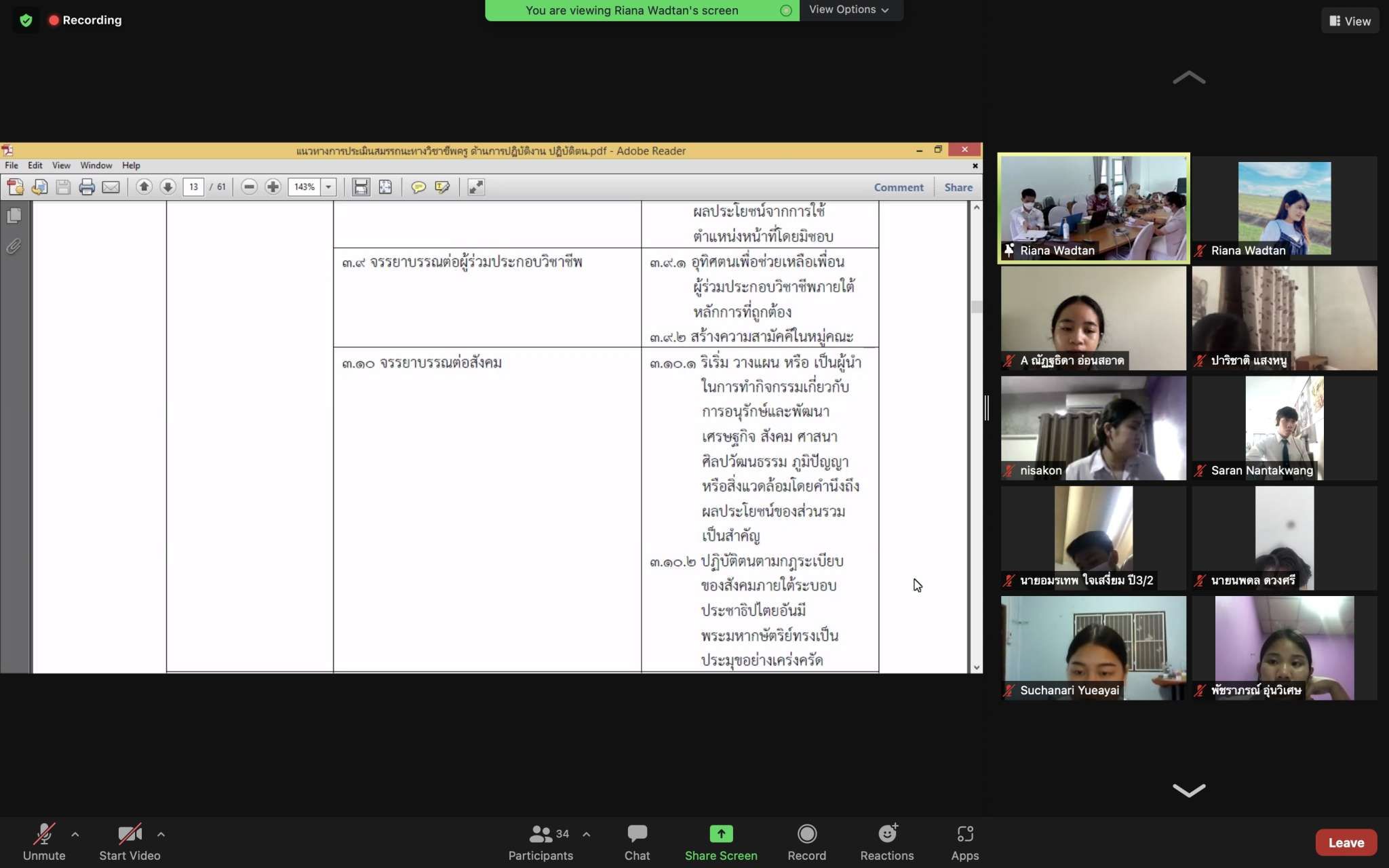Click the Comment link in Reader toolbar
Viewport: 1389px width, 868px height.
click(898, 187)
